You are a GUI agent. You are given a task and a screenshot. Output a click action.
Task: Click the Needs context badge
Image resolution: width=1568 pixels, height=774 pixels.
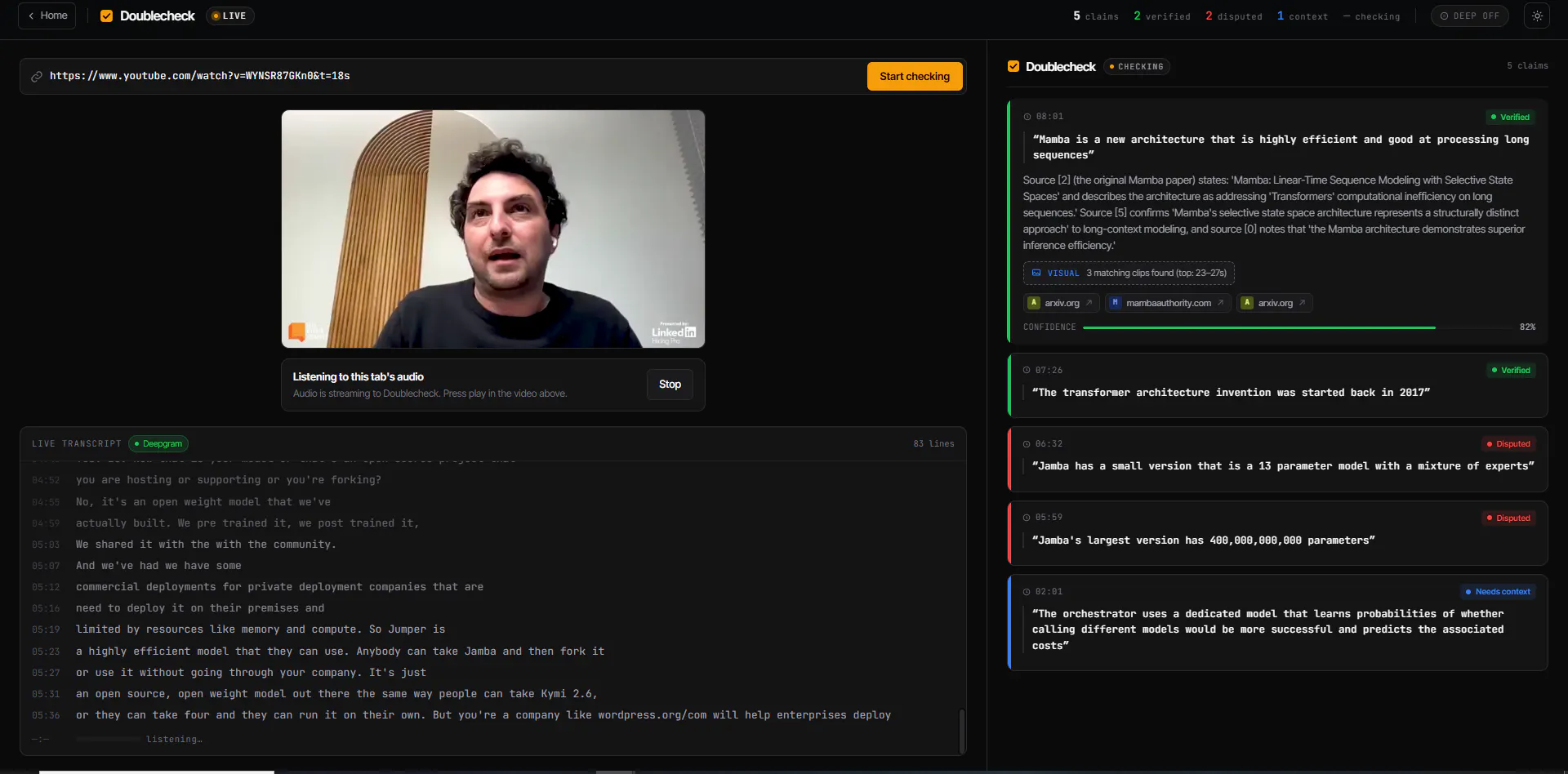[x=1499, y=592]
